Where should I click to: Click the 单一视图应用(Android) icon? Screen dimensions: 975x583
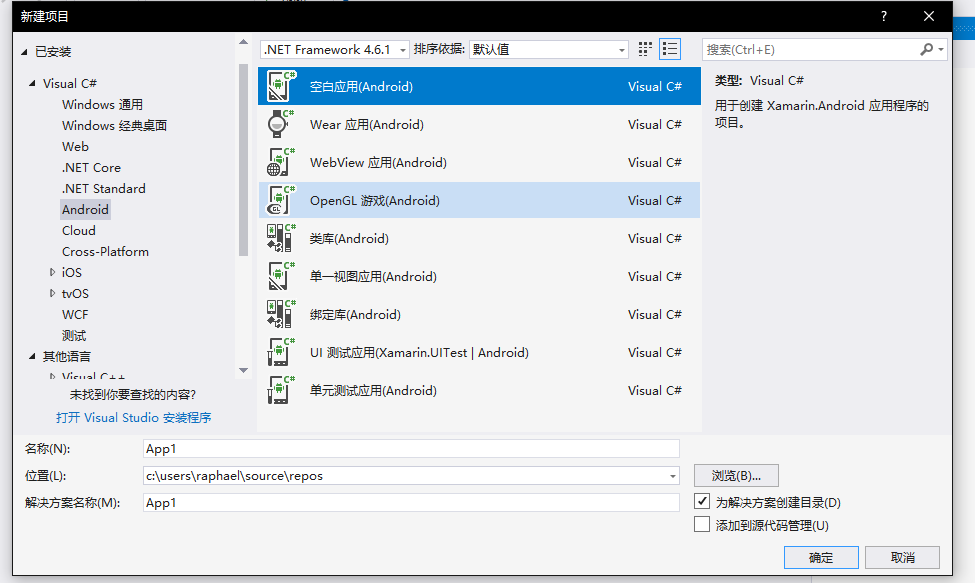click(x=281, y=276)
